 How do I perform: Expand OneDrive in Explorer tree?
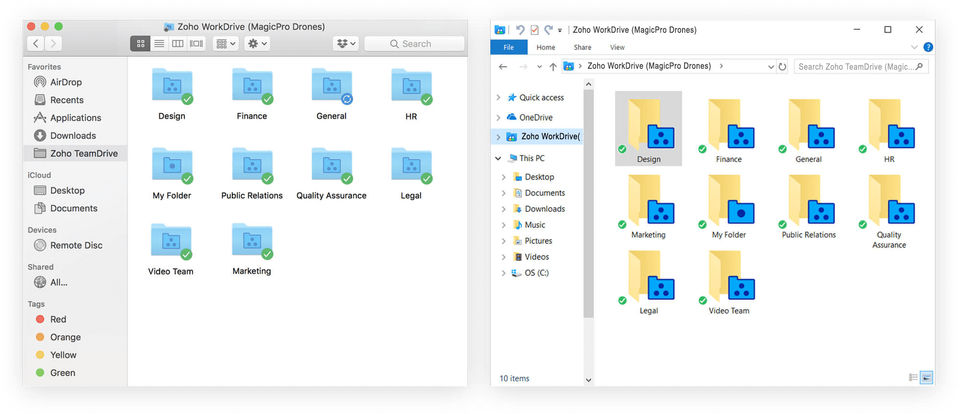point(498,117)
